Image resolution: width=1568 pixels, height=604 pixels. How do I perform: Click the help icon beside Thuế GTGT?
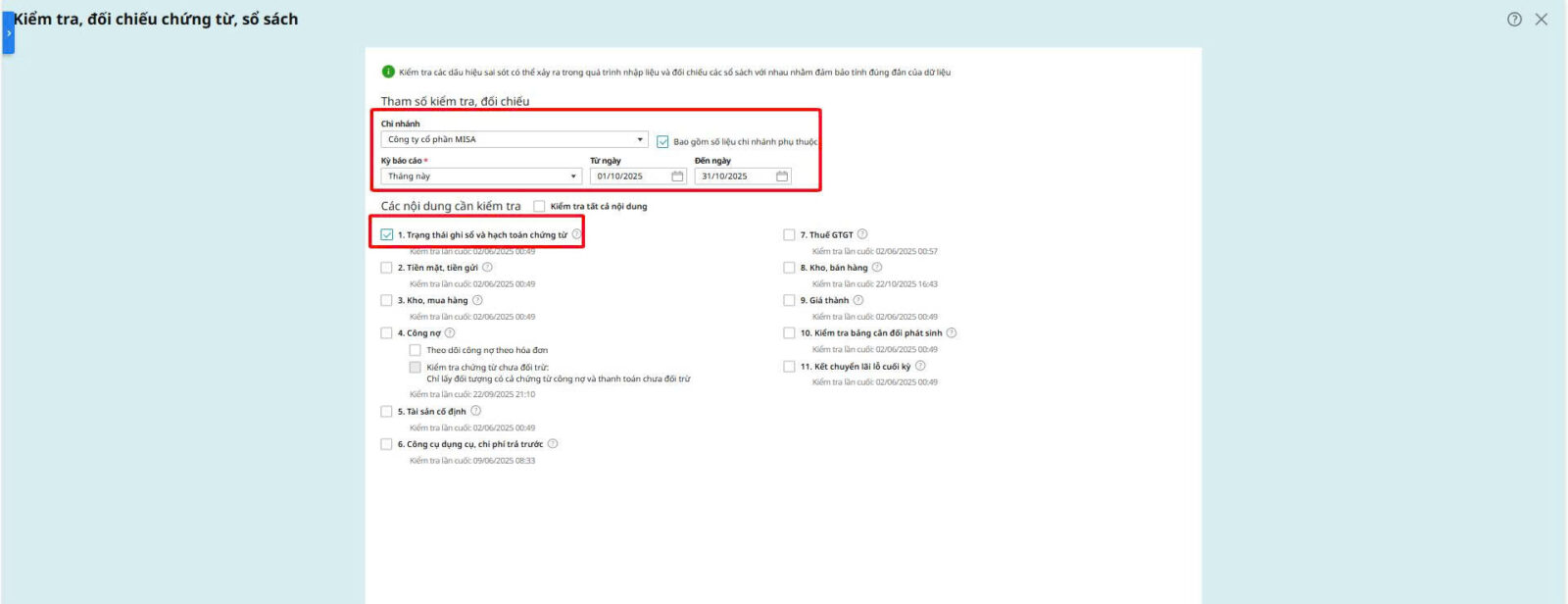click(x=862, y=234)
